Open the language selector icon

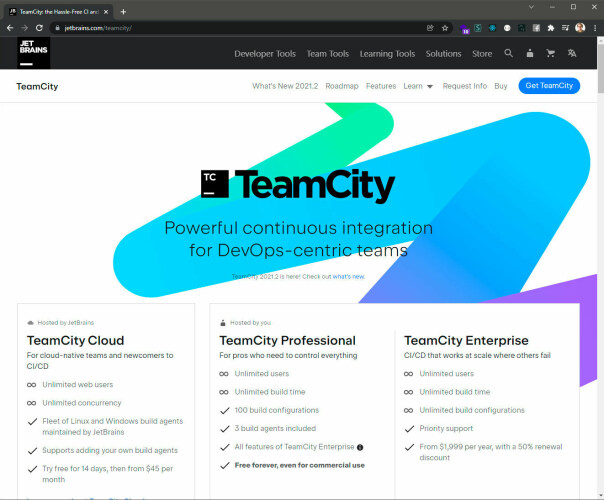572,53
